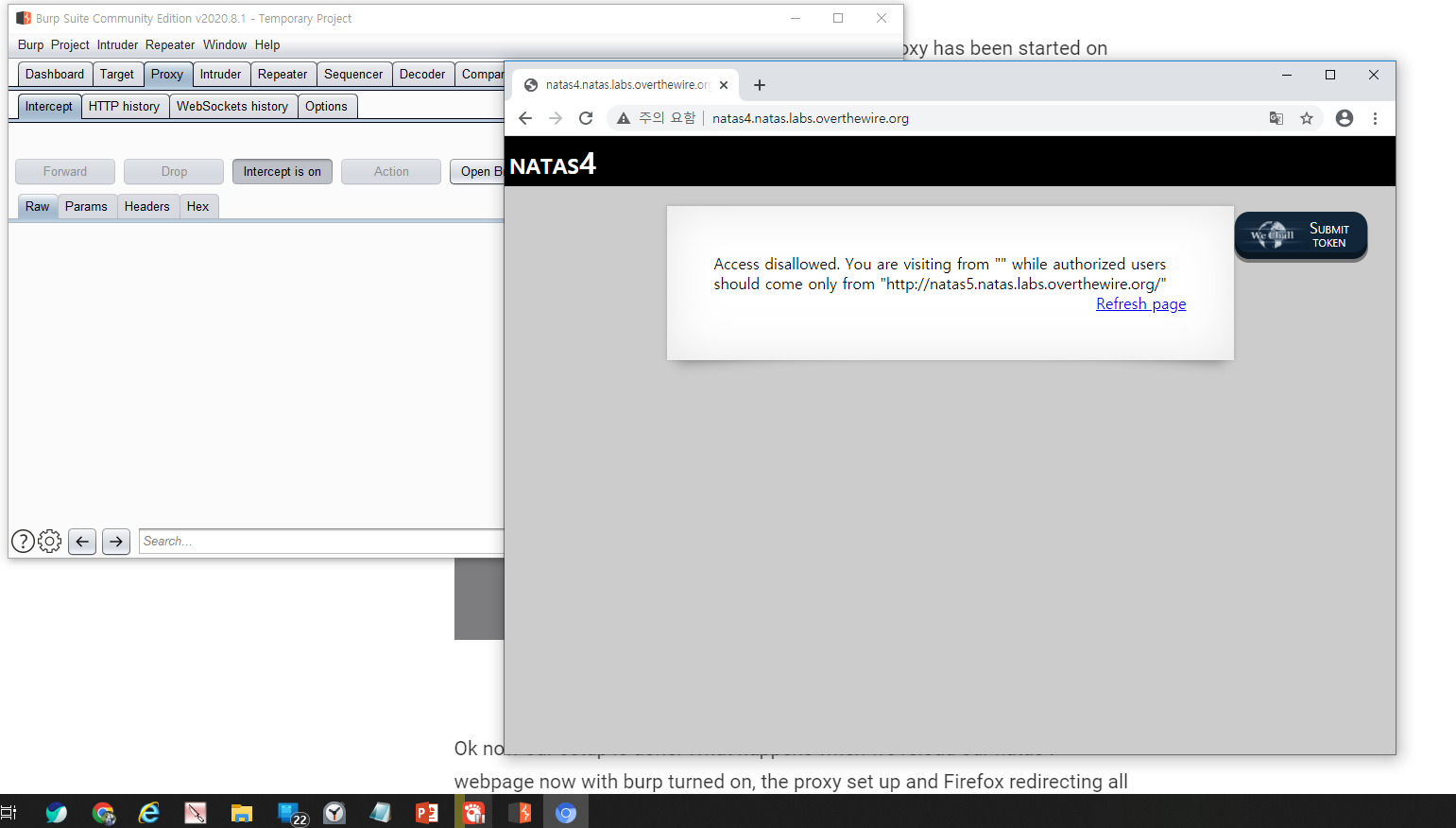Select the Params message view tab
The height and width of the screenshot is (828, 1456).
(x=86, y=206)
